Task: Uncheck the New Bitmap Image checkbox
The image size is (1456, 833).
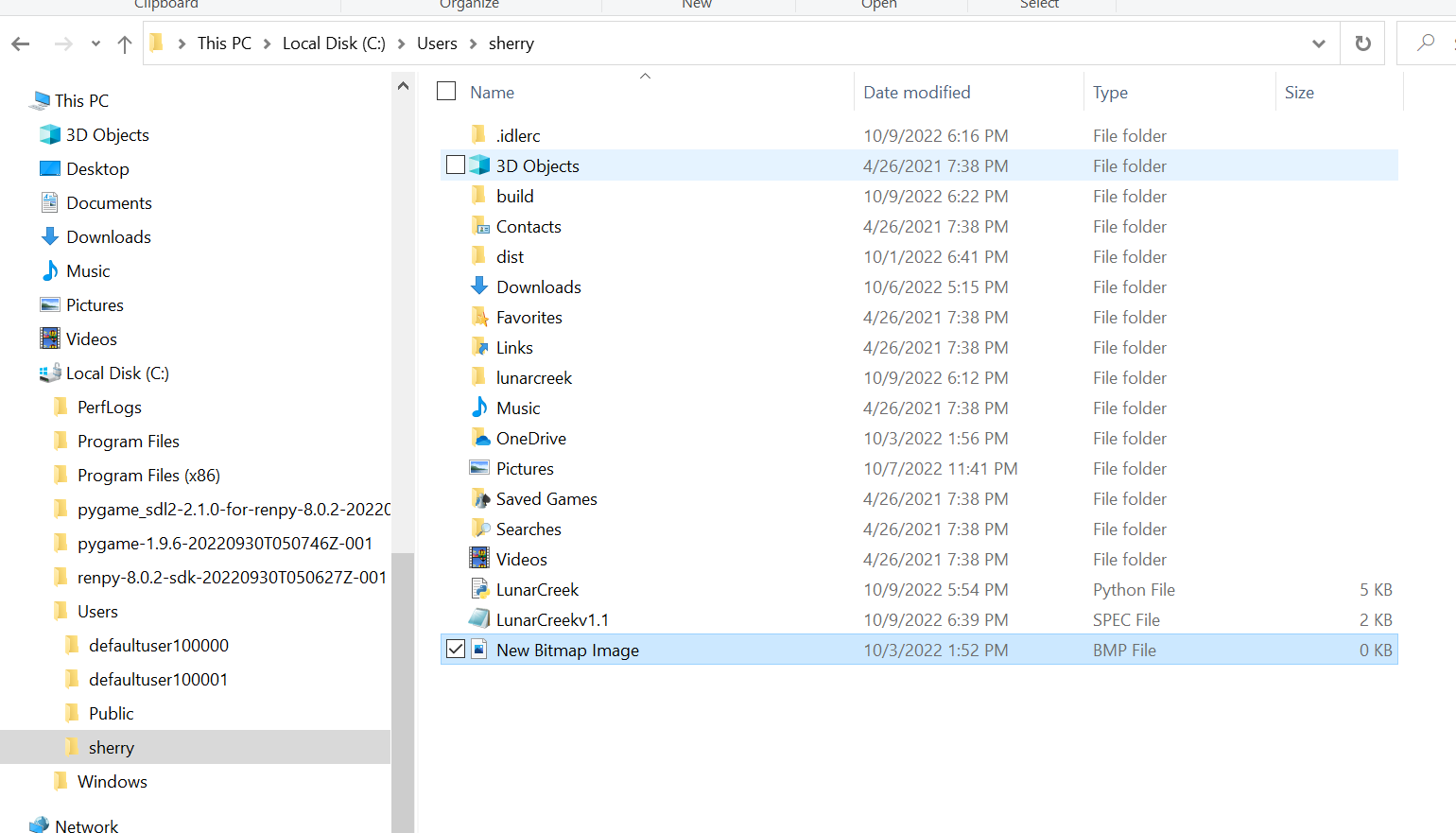Action: point(457,650)
